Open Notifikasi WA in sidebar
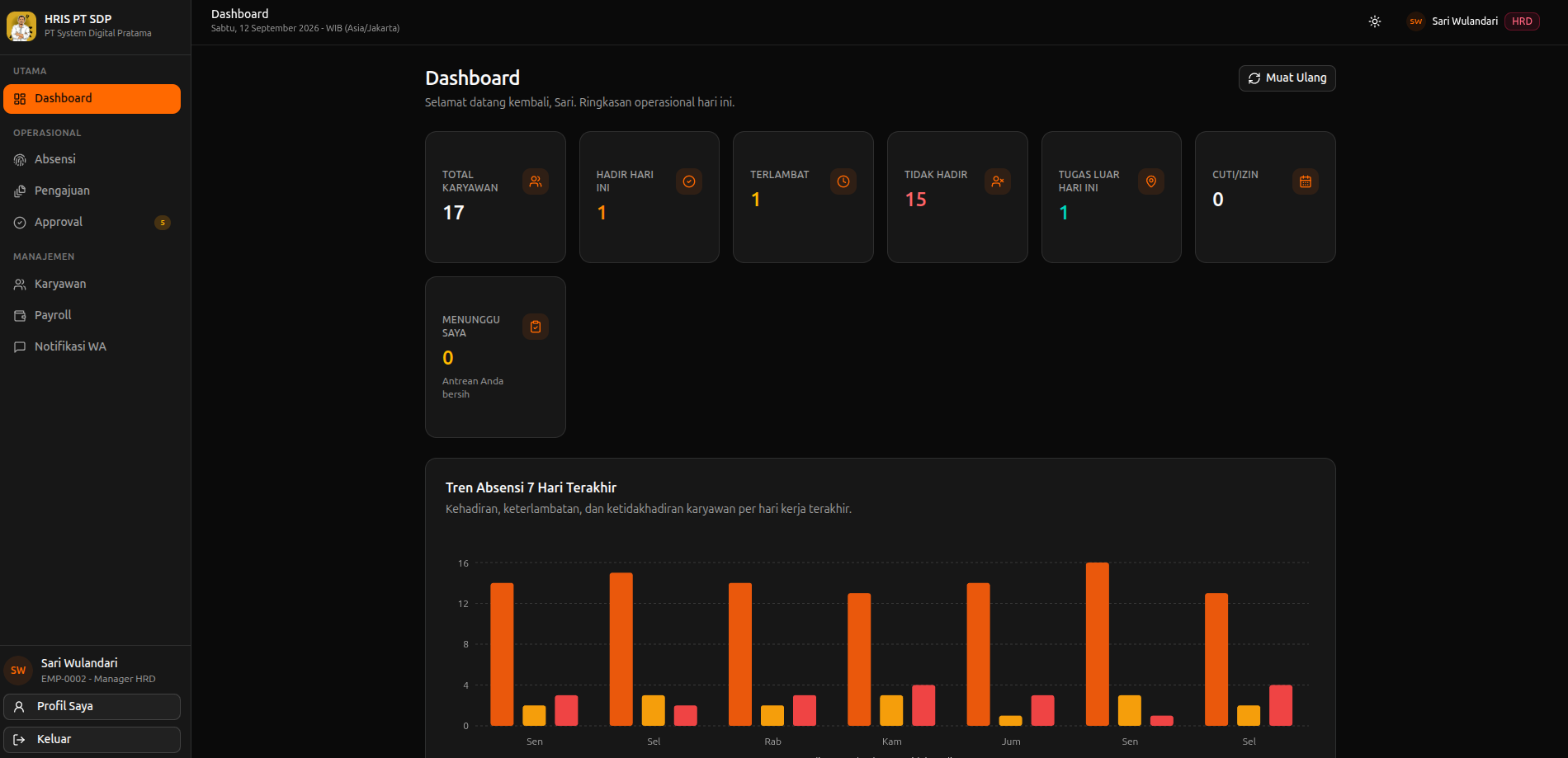 coord(92,346)
